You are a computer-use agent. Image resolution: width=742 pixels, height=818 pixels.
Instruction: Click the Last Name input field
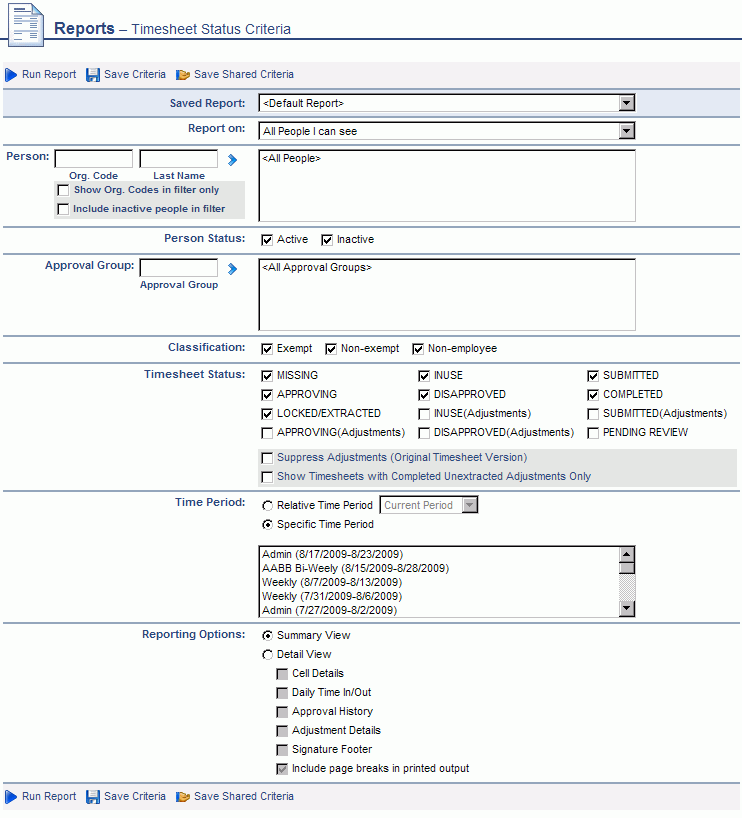point(179,159)
